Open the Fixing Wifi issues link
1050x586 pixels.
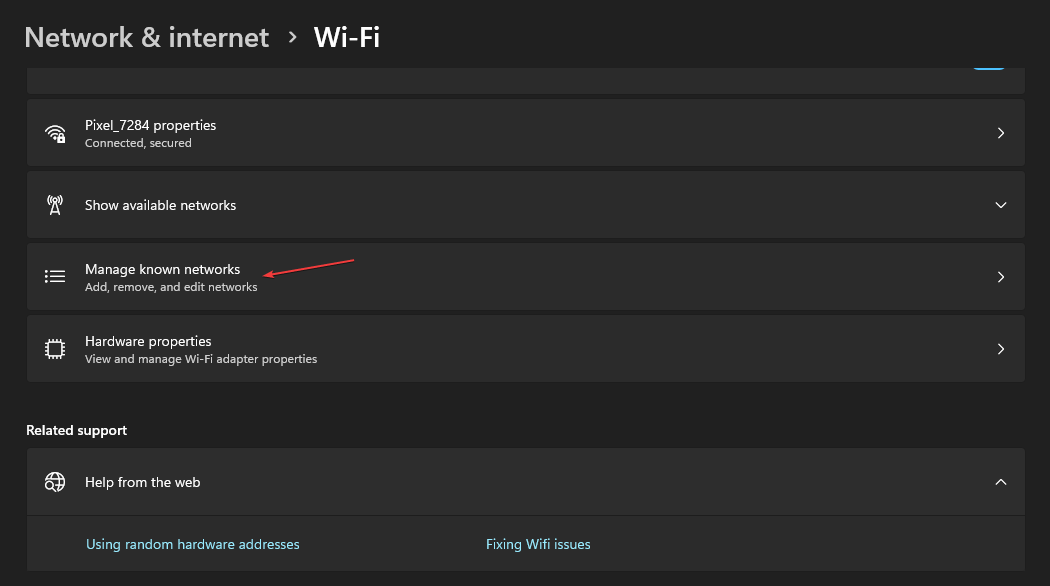coord(538,544)
